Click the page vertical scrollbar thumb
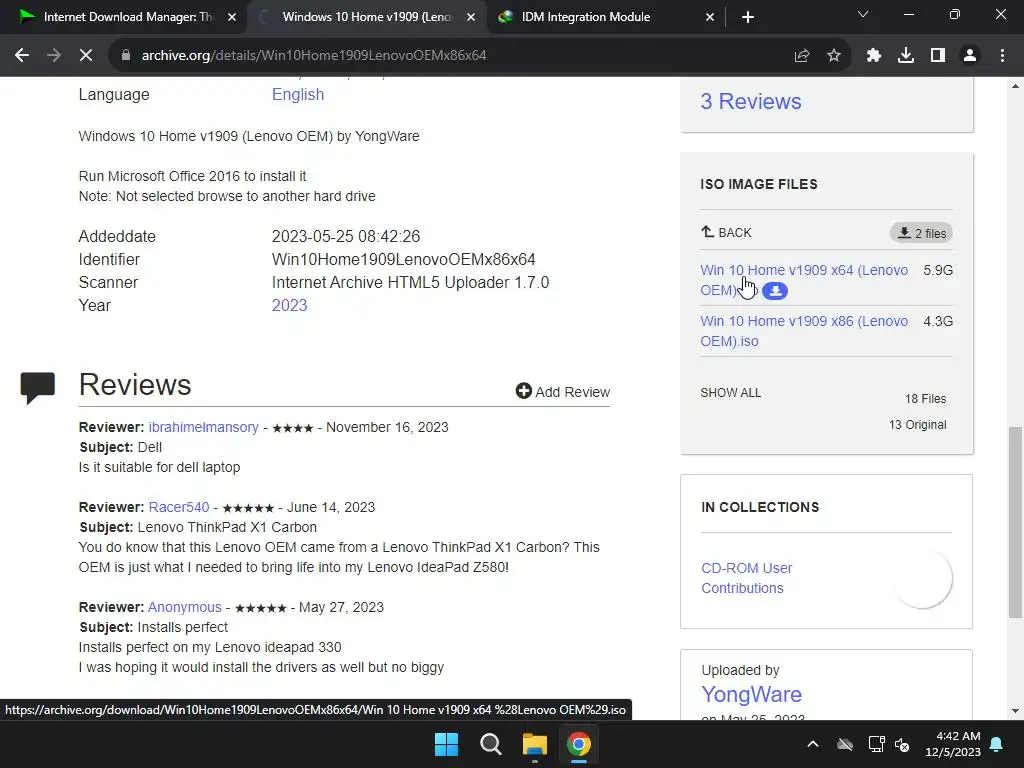Viewport: 1024px width, 768px height. pos(1015,522)
